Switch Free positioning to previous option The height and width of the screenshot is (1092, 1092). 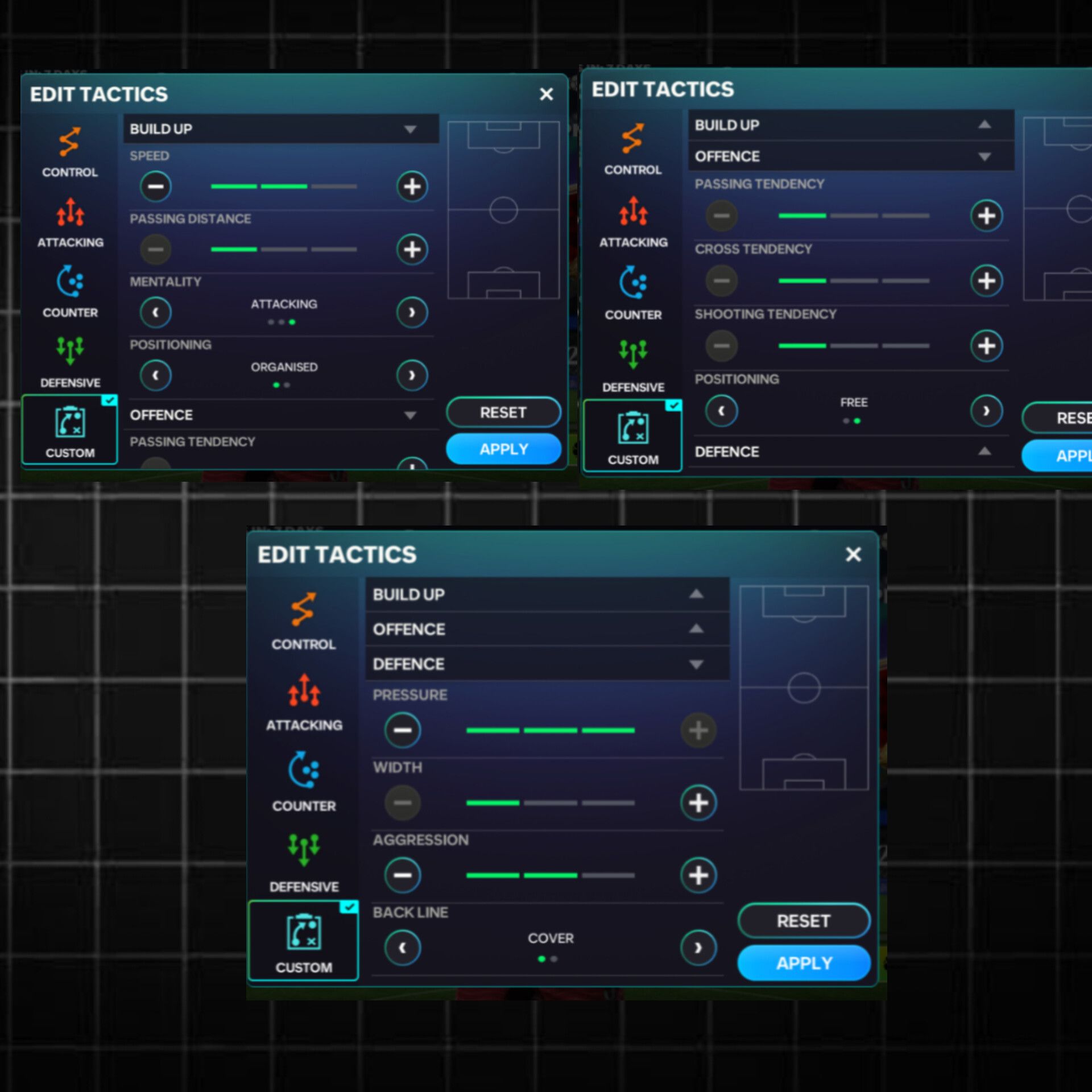721,411
